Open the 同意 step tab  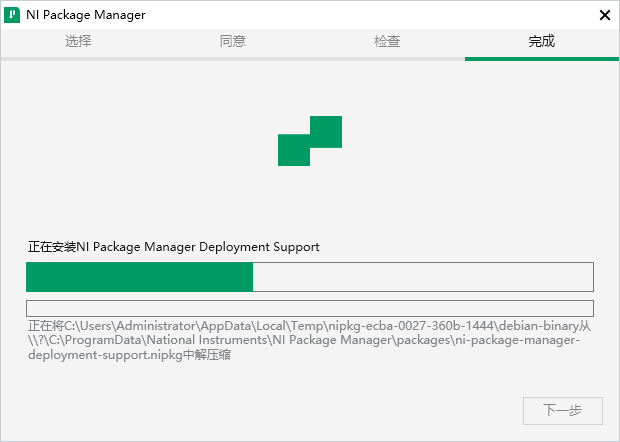[x=232, y=42]
